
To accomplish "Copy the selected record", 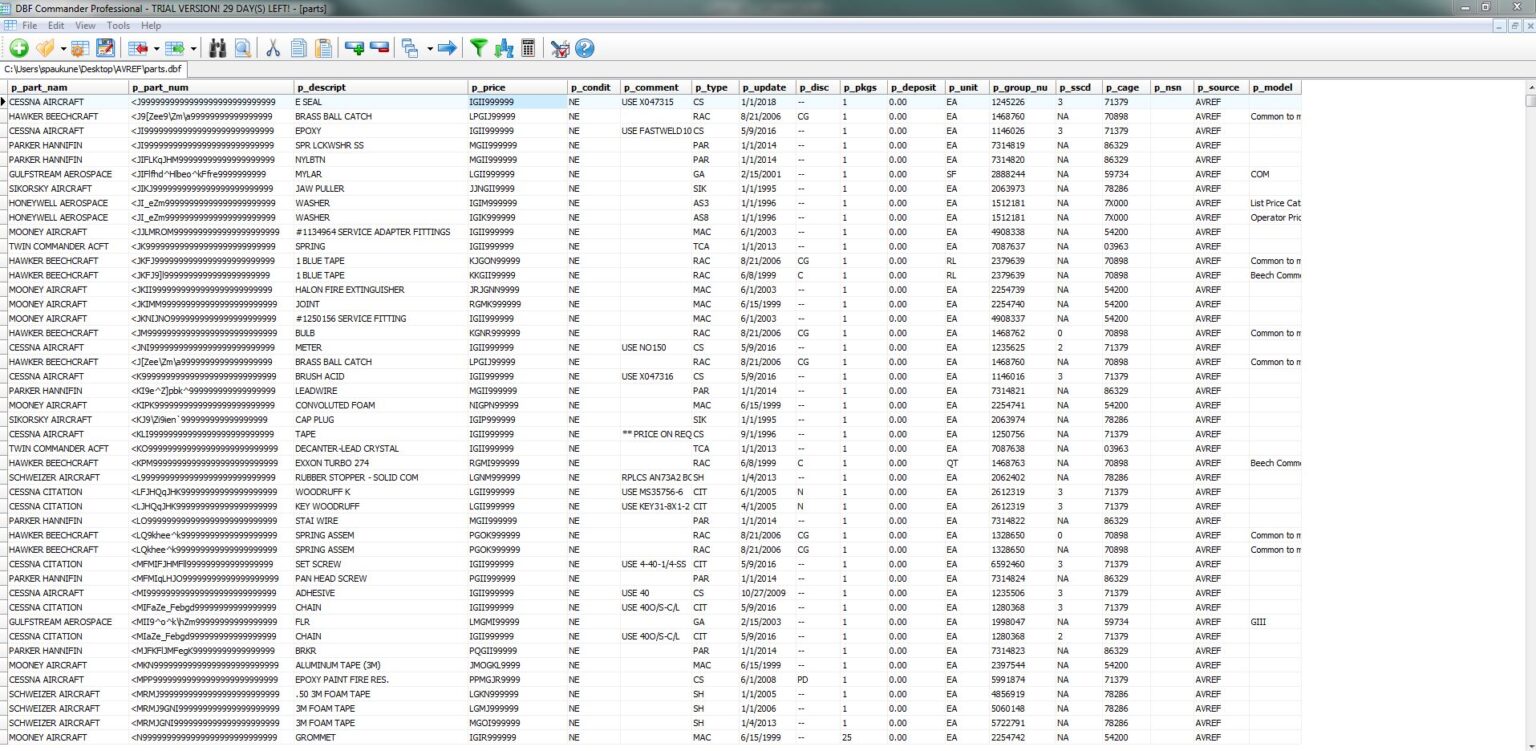I will [x=298, y=47].
